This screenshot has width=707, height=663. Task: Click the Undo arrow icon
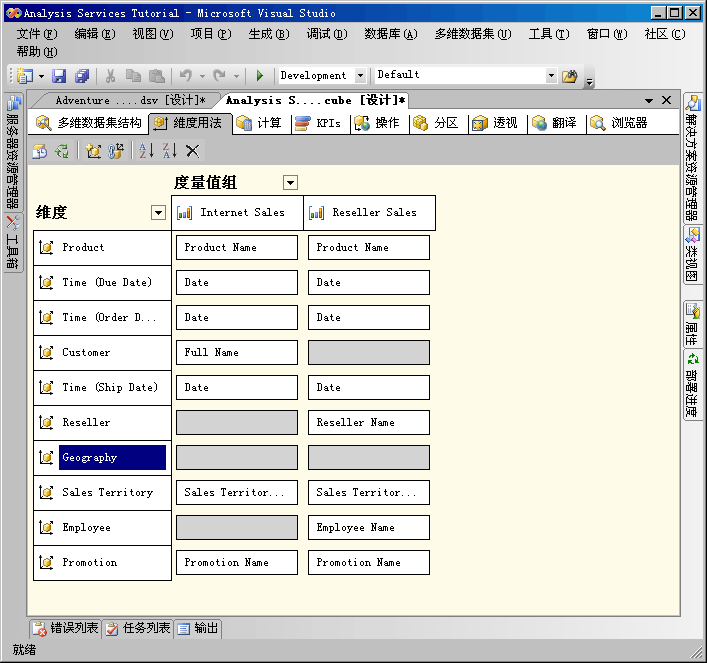186,76
